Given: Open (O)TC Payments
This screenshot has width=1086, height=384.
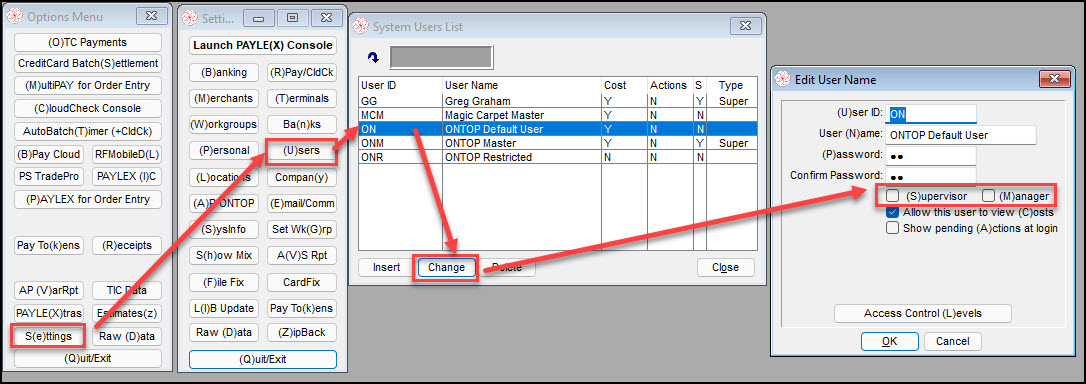Looking at the screenshot, I should pyautogui.click(x=88, y=42).
